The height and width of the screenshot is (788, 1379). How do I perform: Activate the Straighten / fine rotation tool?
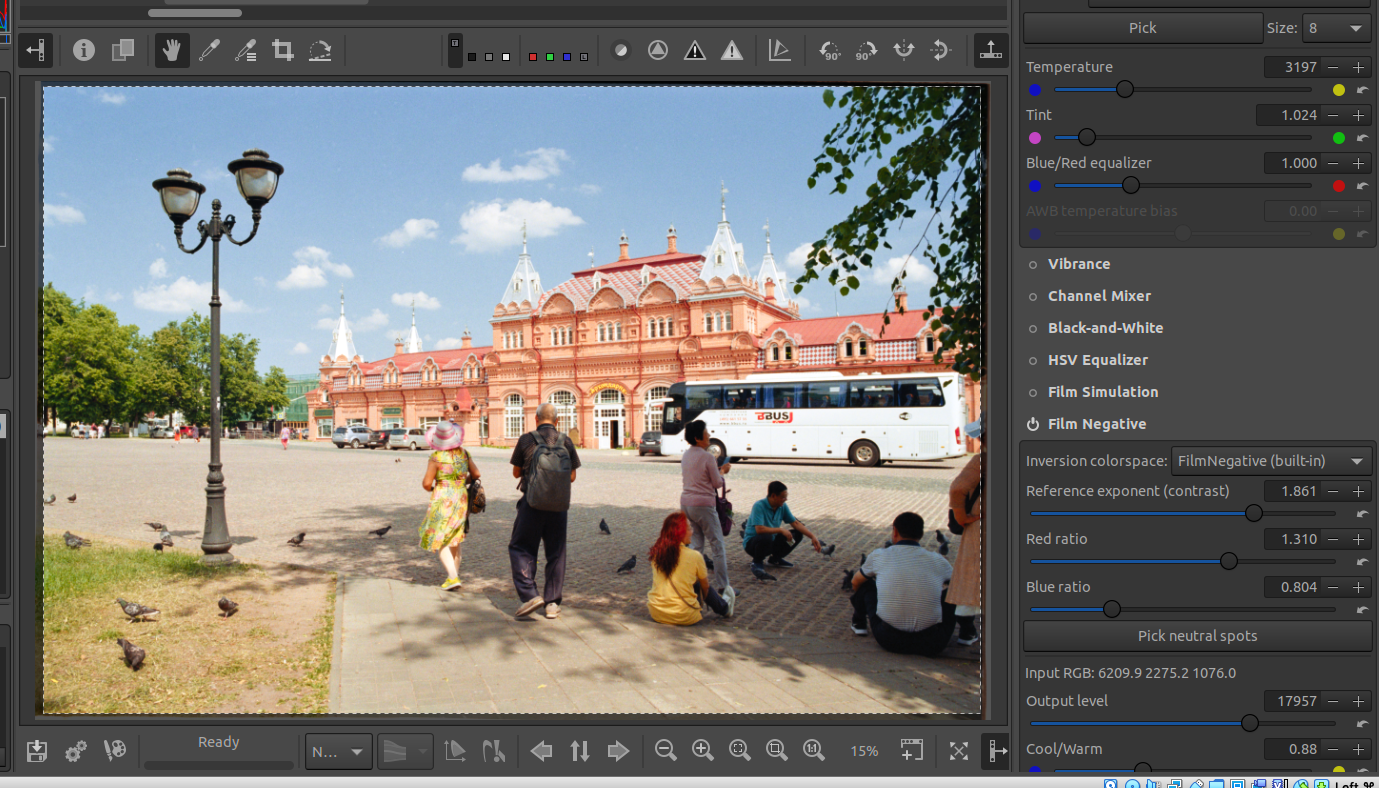320,50
